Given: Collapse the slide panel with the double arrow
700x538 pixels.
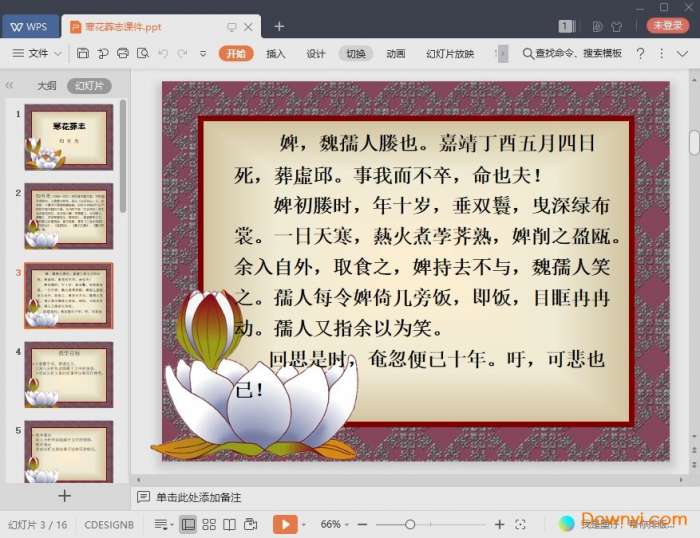Looking at the screenshot, I should pos(9,85).
